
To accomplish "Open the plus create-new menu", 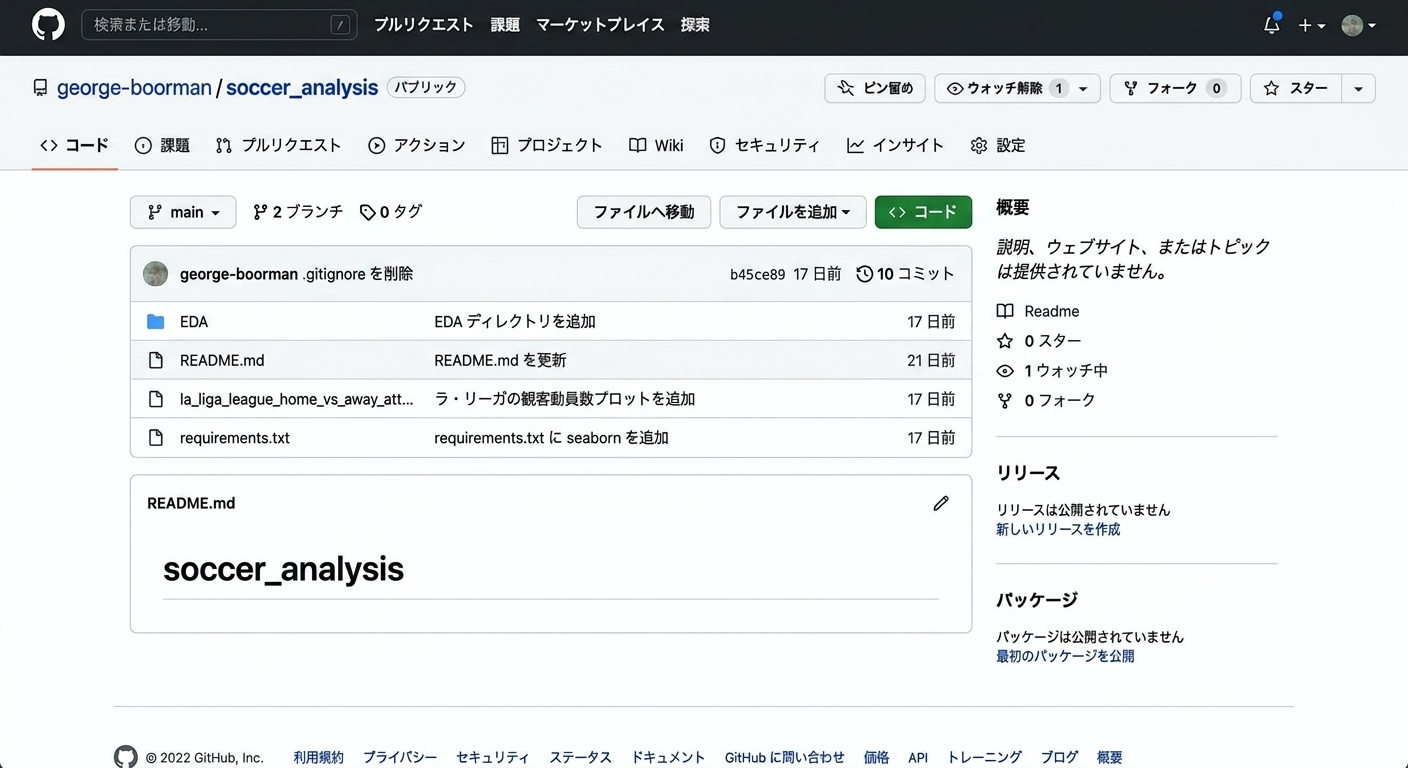I will point(1311,26).
